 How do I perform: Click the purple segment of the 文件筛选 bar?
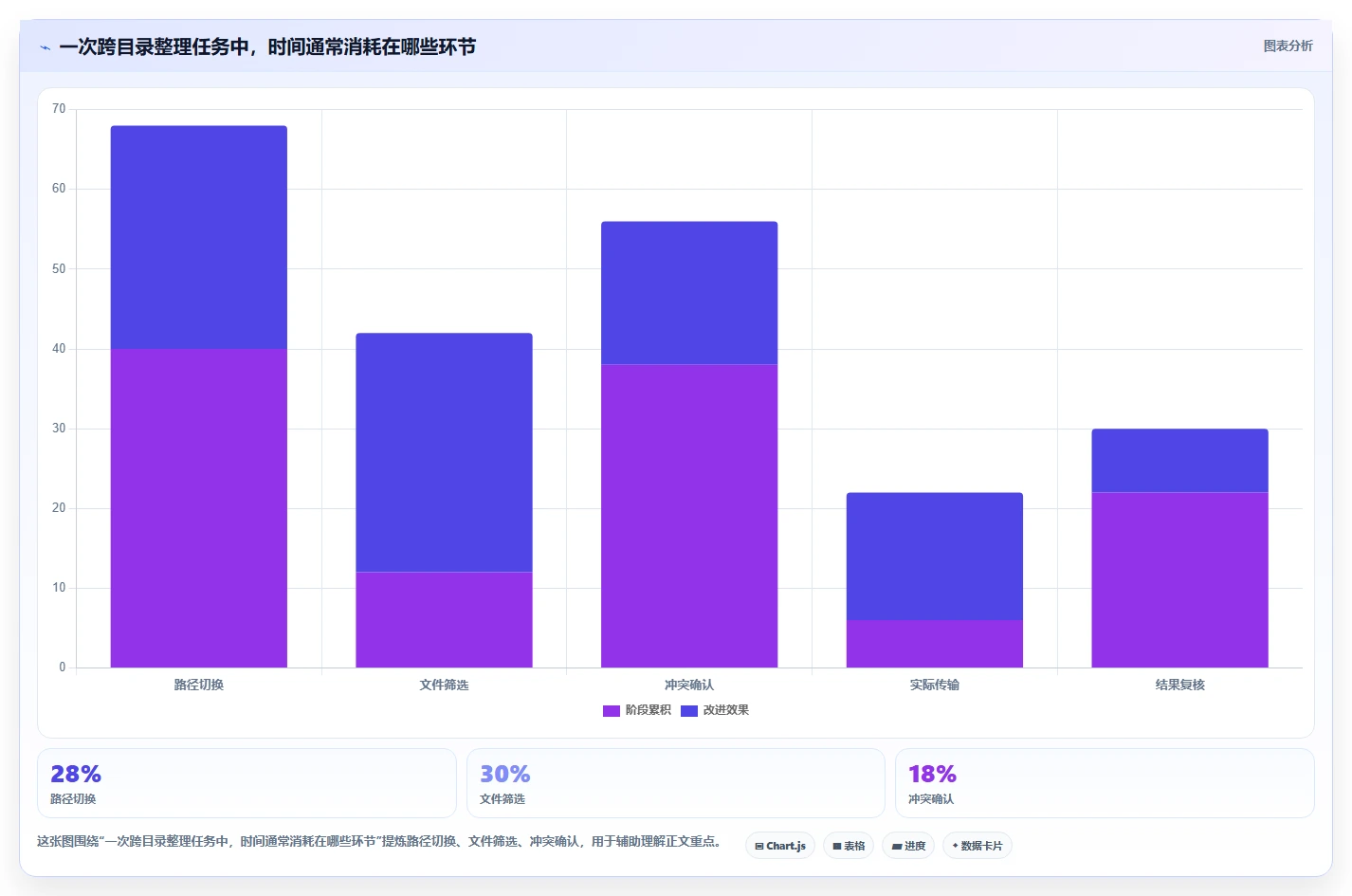click(444, 620)
